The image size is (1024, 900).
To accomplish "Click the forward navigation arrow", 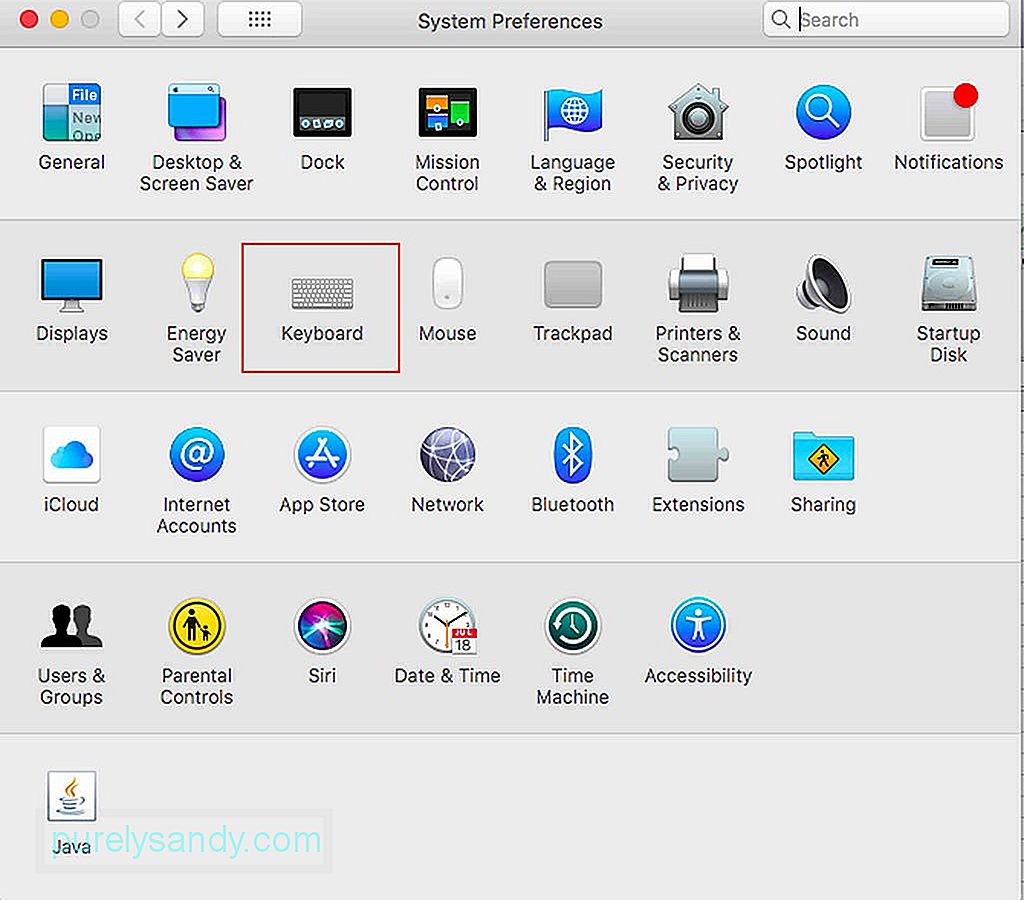I will pos(182,20).
